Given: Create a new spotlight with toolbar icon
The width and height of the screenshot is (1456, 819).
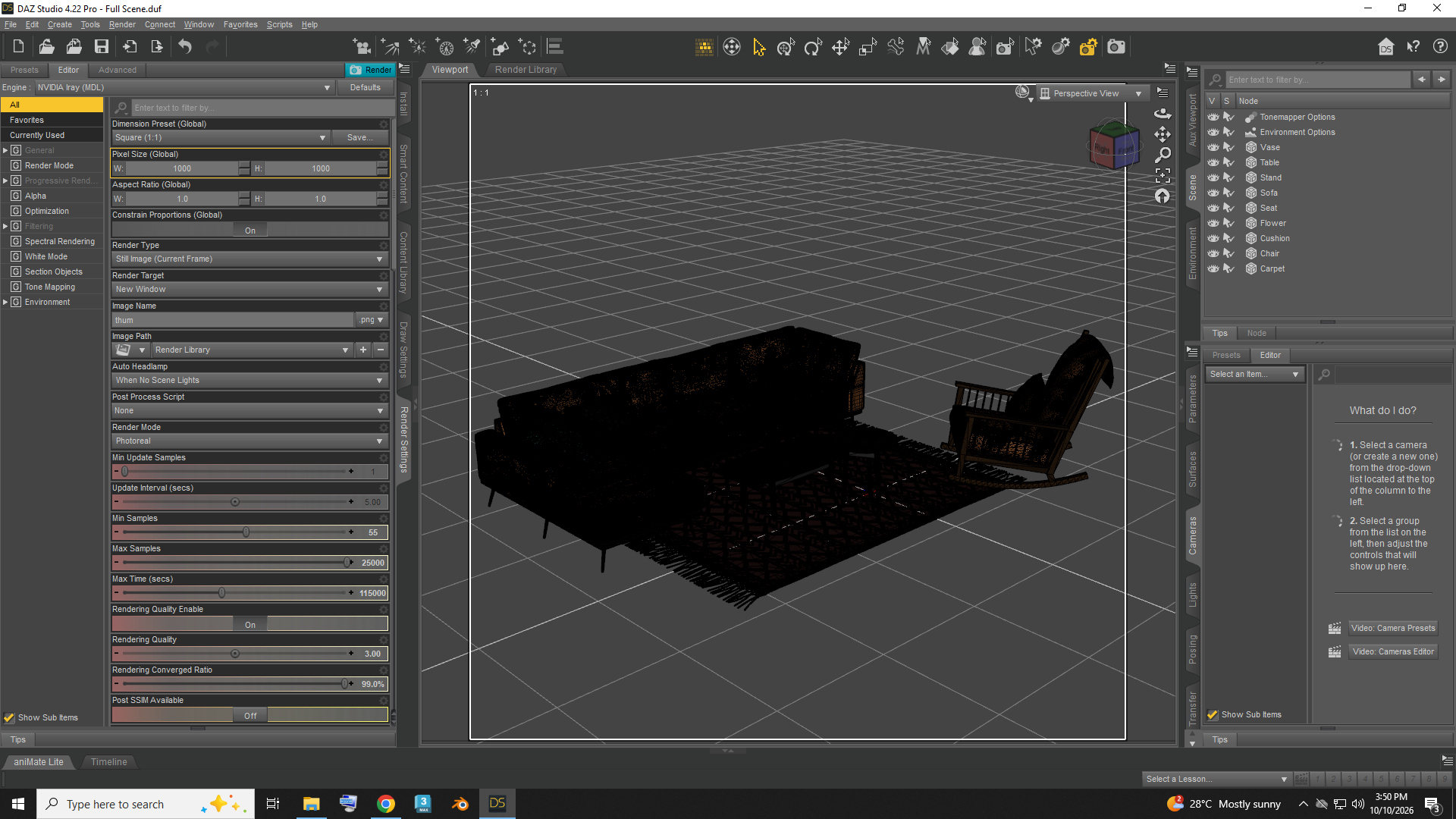Looking at the screenshot, I should 472,47.
